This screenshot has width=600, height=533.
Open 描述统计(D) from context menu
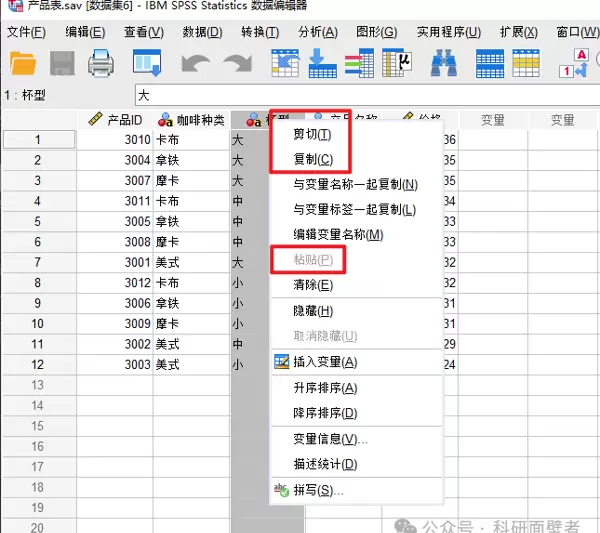(325, 464)
